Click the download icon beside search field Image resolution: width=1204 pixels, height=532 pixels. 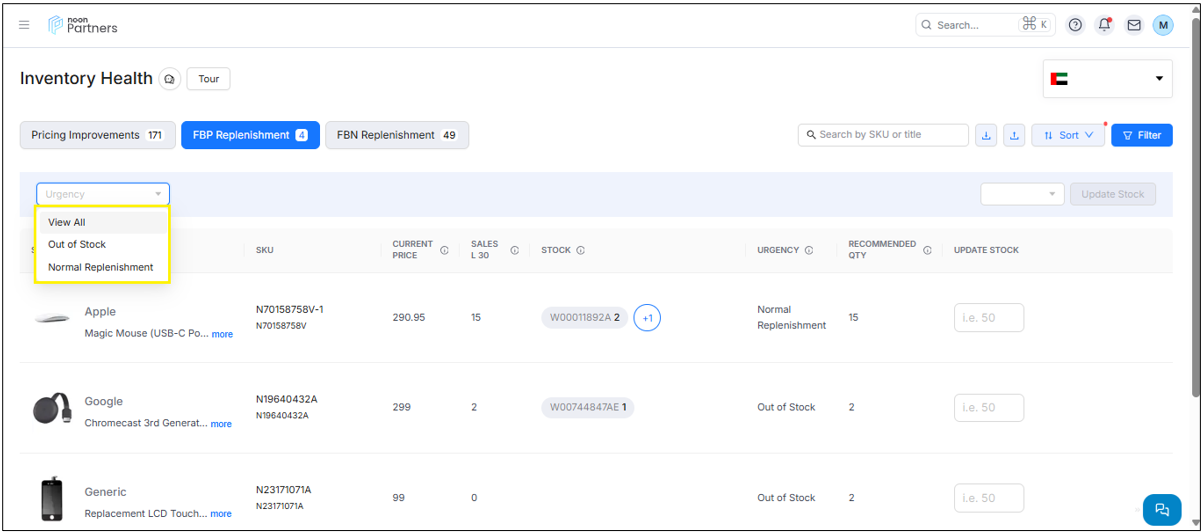click(986, 135)
